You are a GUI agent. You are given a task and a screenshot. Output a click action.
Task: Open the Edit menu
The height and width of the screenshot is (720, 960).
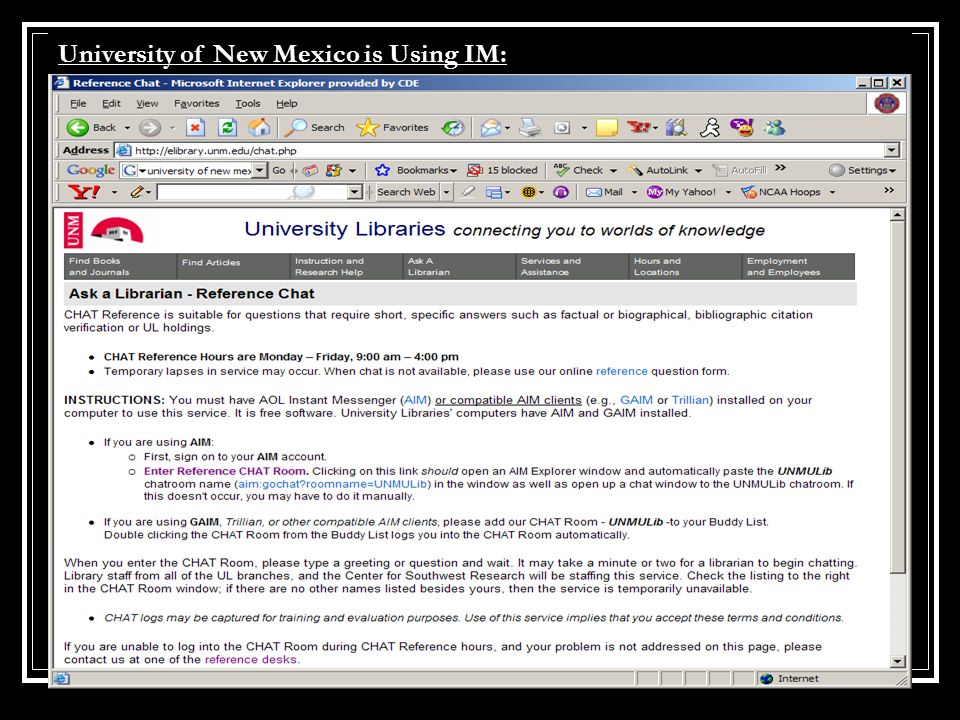tap(111, 103)
